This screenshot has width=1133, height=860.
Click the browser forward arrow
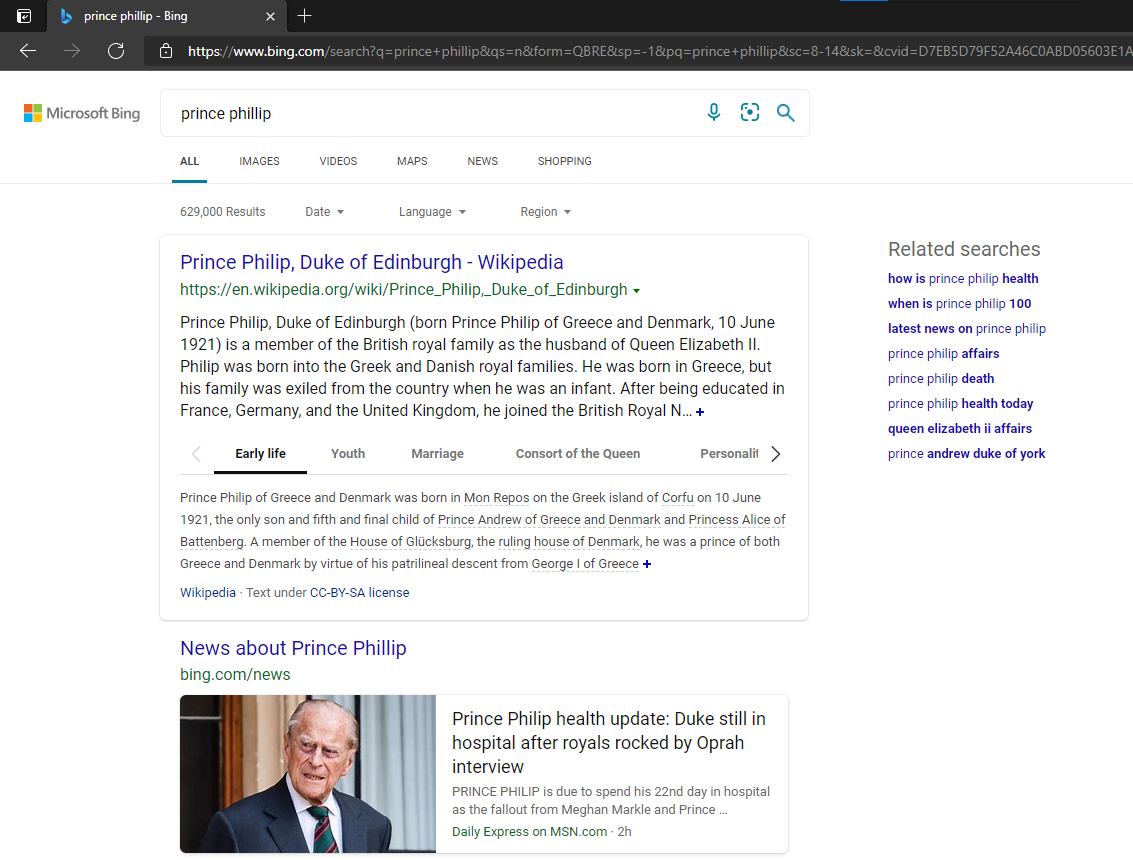[72, 51]
